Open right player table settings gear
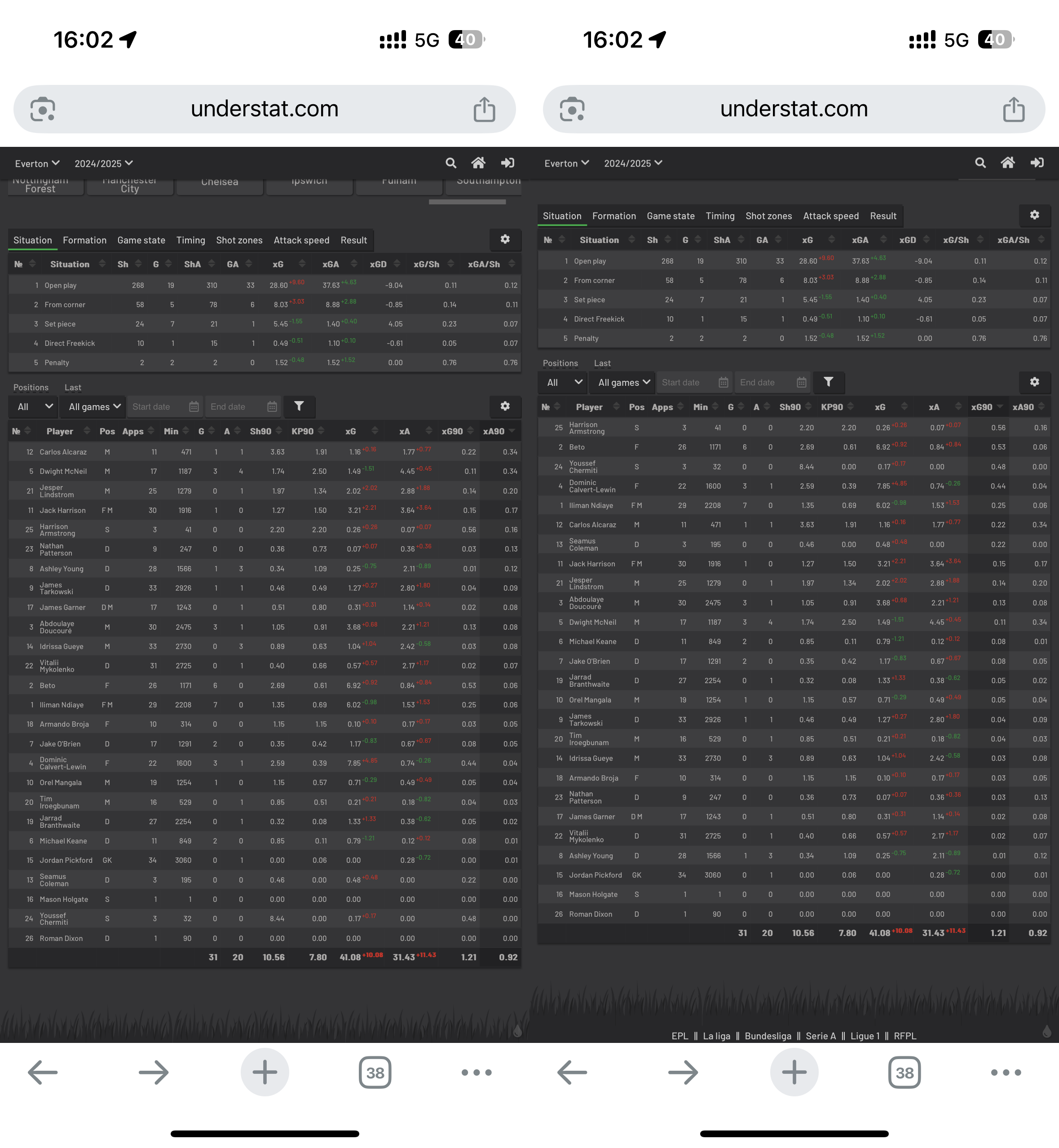The image size is (1059, 1148). coord(1034,382)
